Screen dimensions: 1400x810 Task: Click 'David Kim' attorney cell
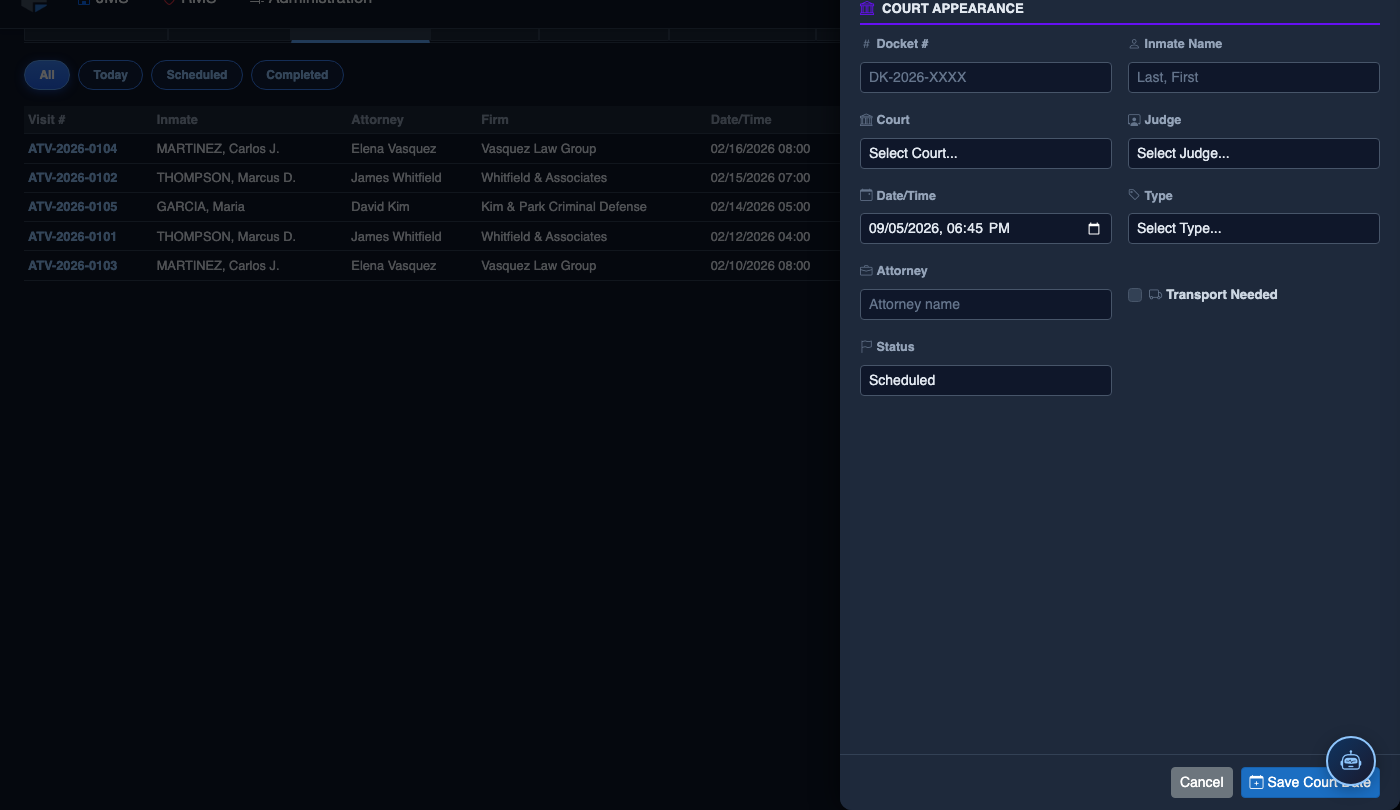click(380, 207)
